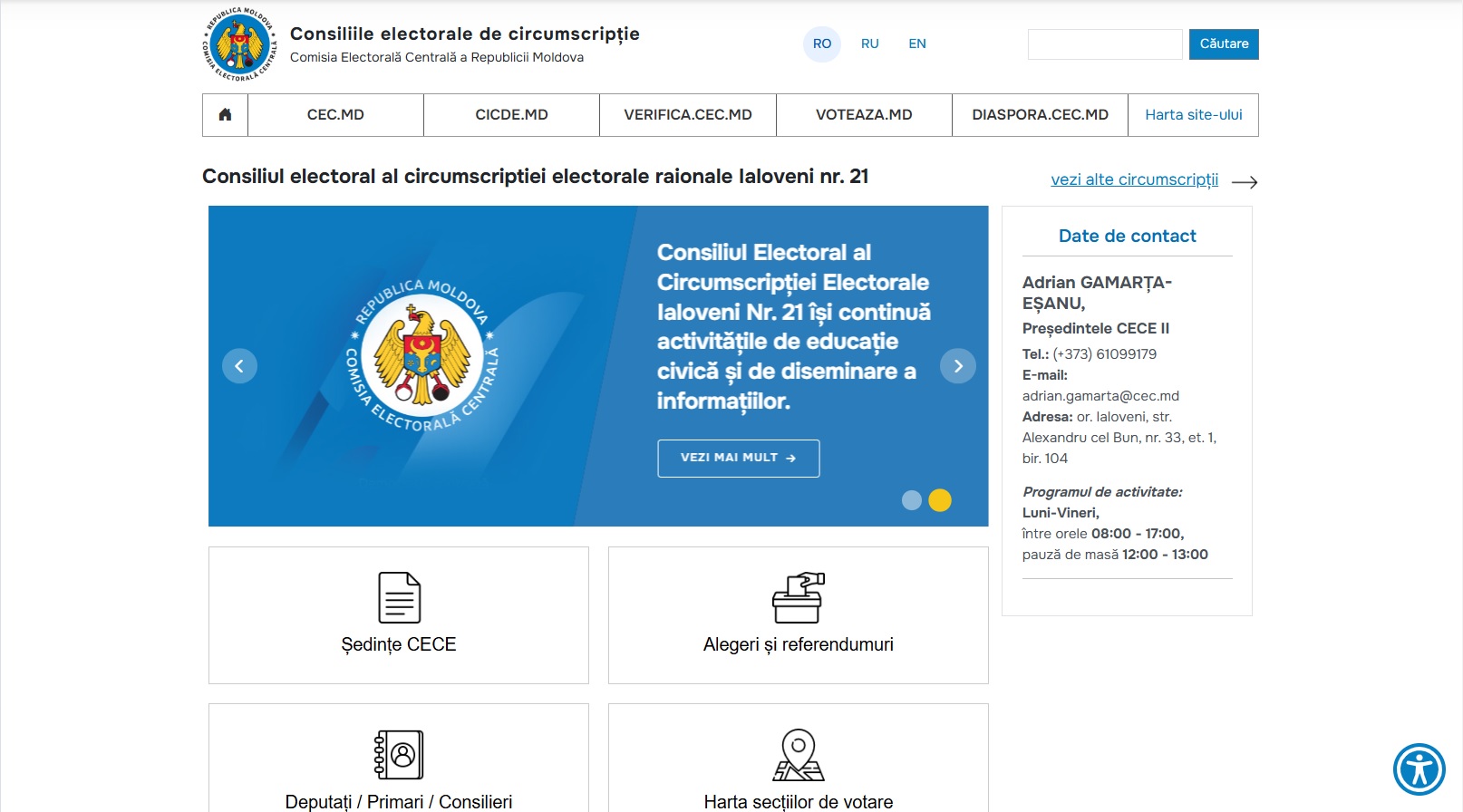1463x812 pixels.
Task: Open the DIASPORA.CEC.MD menu item
Action: 1040,115
